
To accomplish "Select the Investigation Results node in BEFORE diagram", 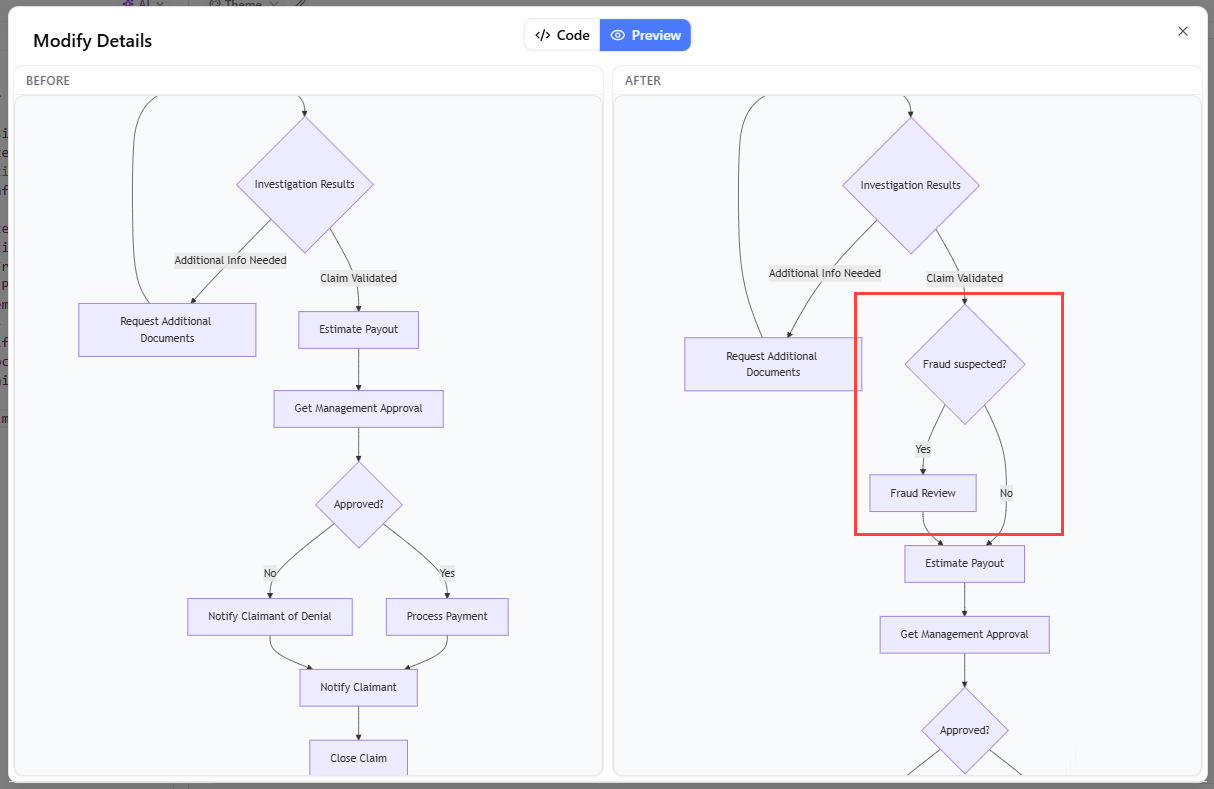I will pos(304,184).
